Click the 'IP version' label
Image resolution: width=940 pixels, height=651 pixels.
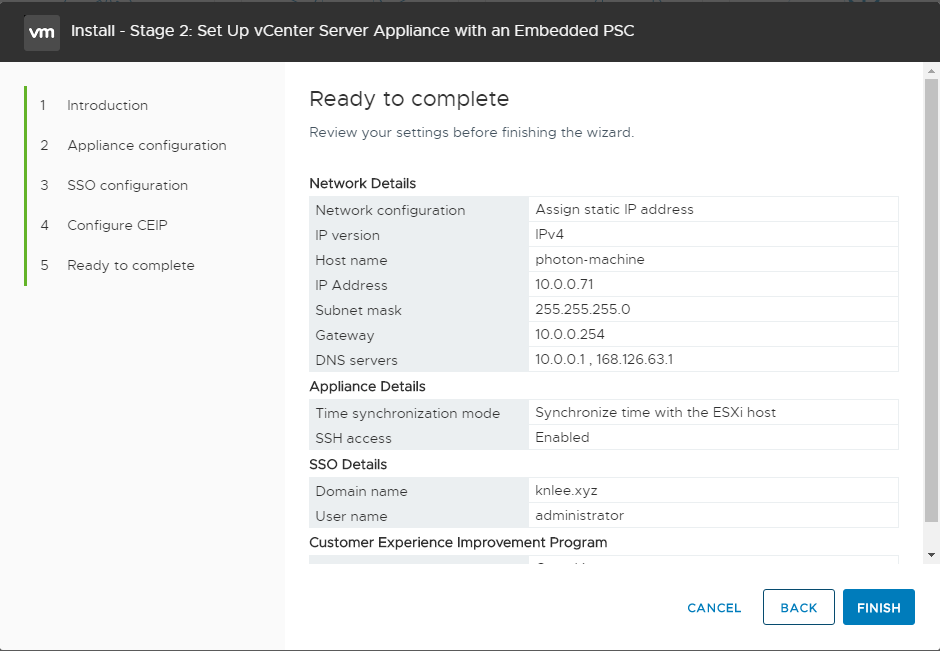pyautogui.click(x=348, y=236)
